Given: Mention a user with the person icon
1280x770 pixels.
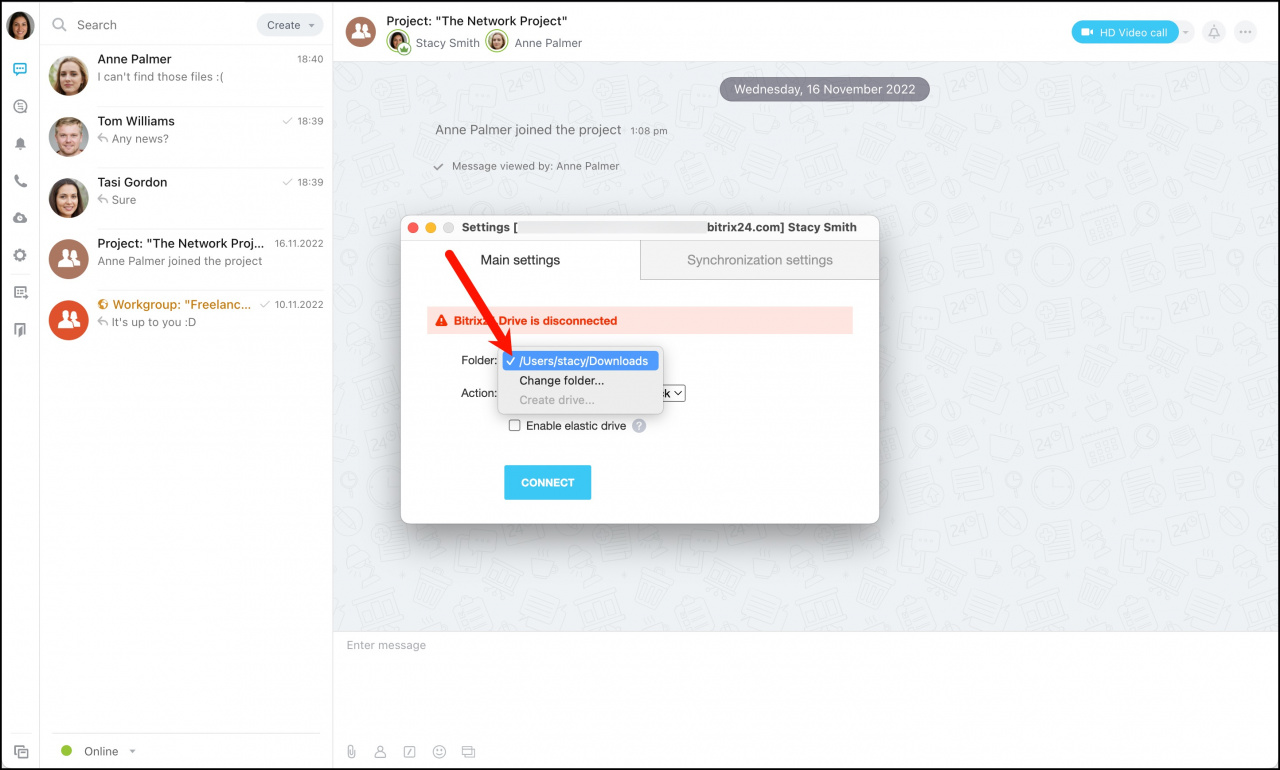Looking at the screenshot, I should tap(380, 751).
